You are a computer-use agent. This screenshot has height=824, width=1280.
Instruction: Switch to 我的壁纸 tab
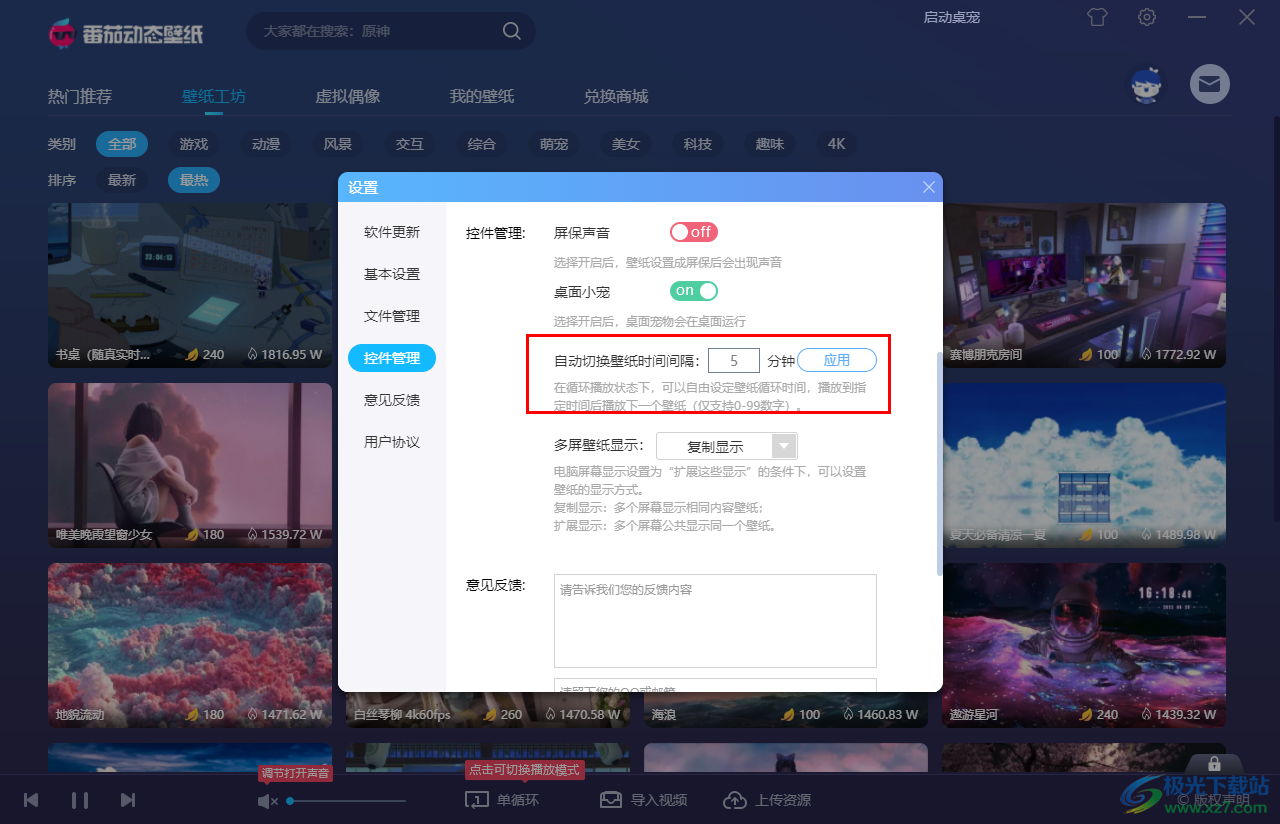click(482, 97)
